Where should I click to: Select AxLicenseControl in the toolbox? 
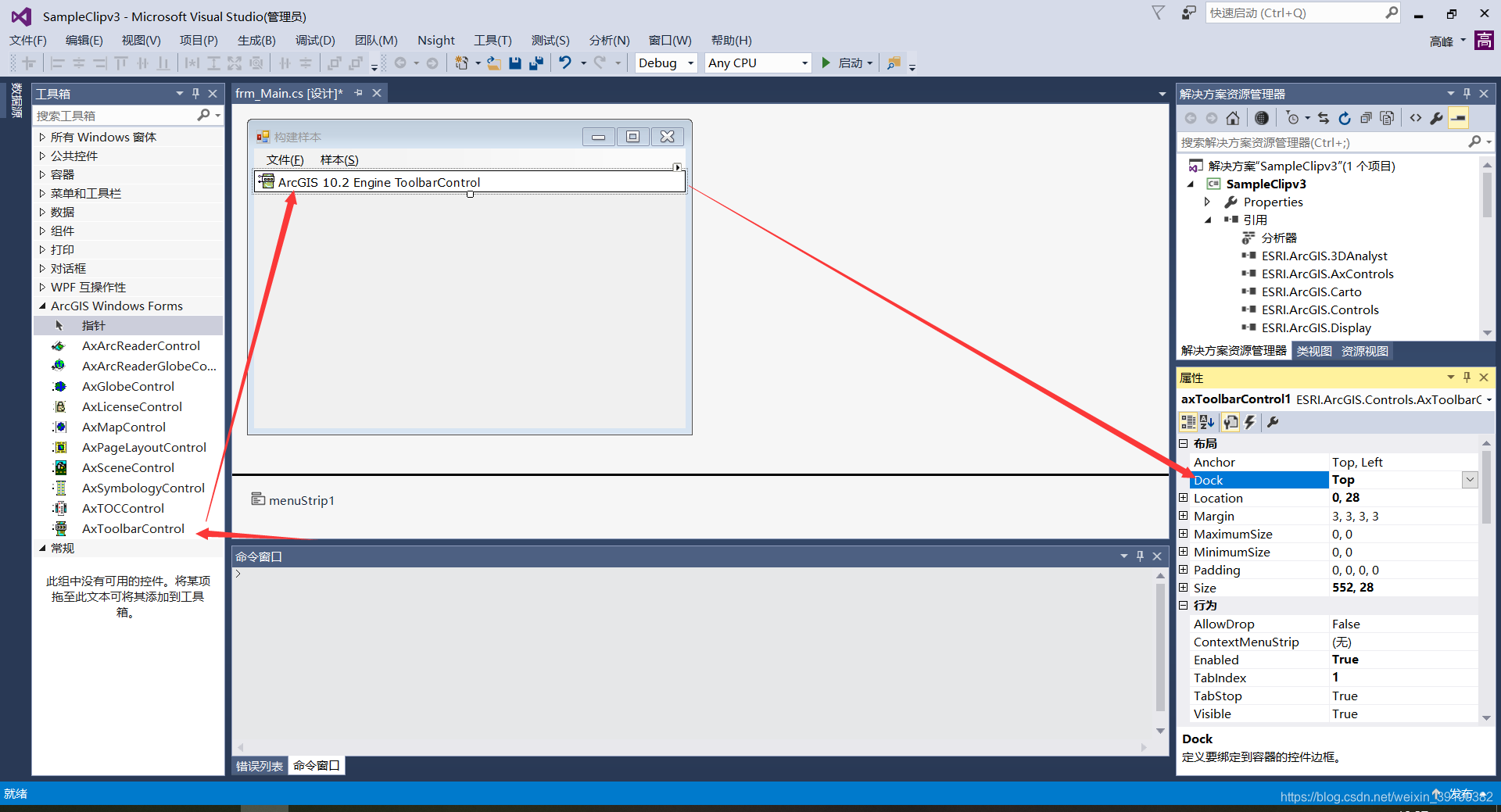tap(131, 406)
